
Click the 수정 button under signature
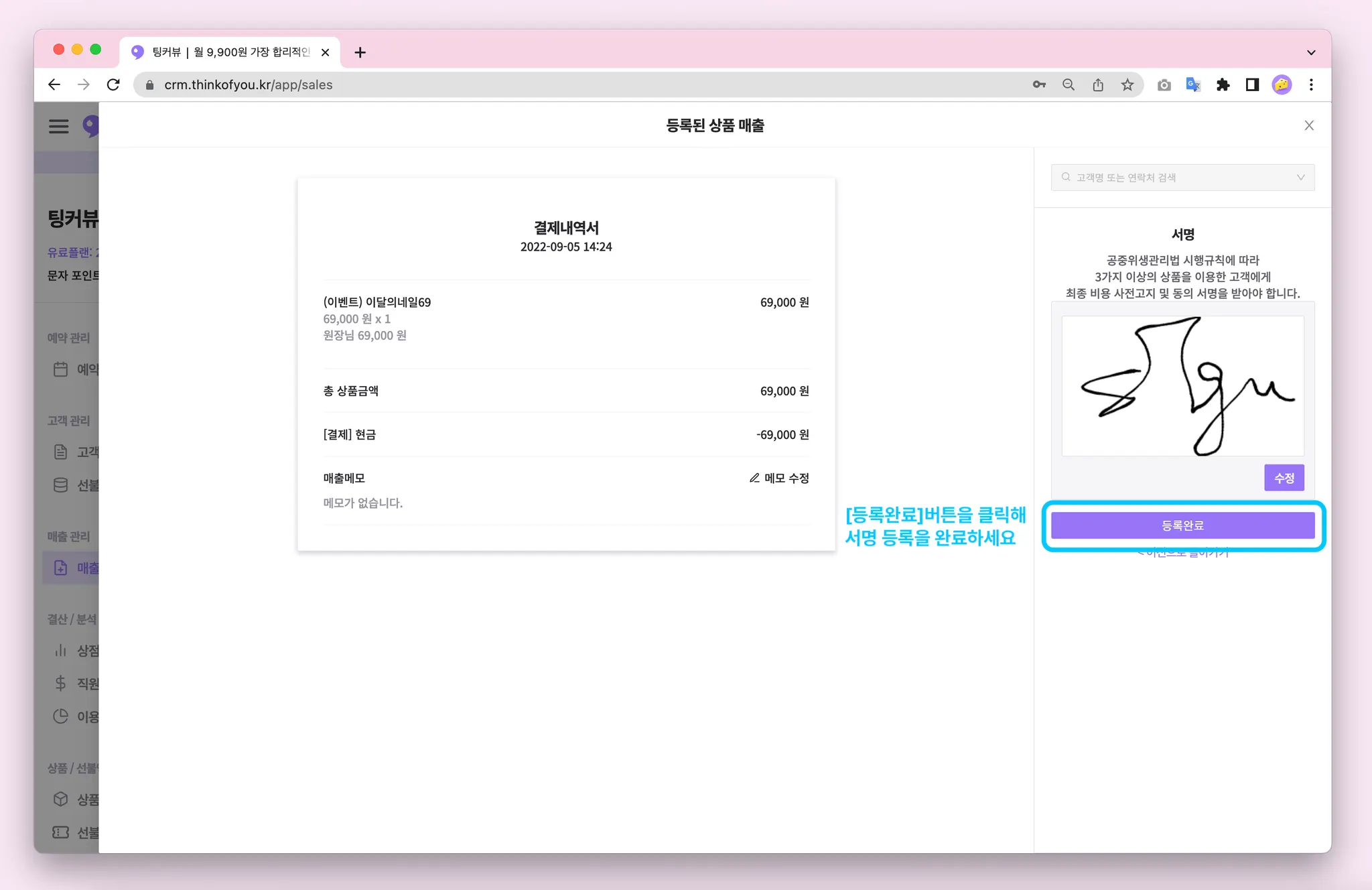click(x=1284, y=478)
